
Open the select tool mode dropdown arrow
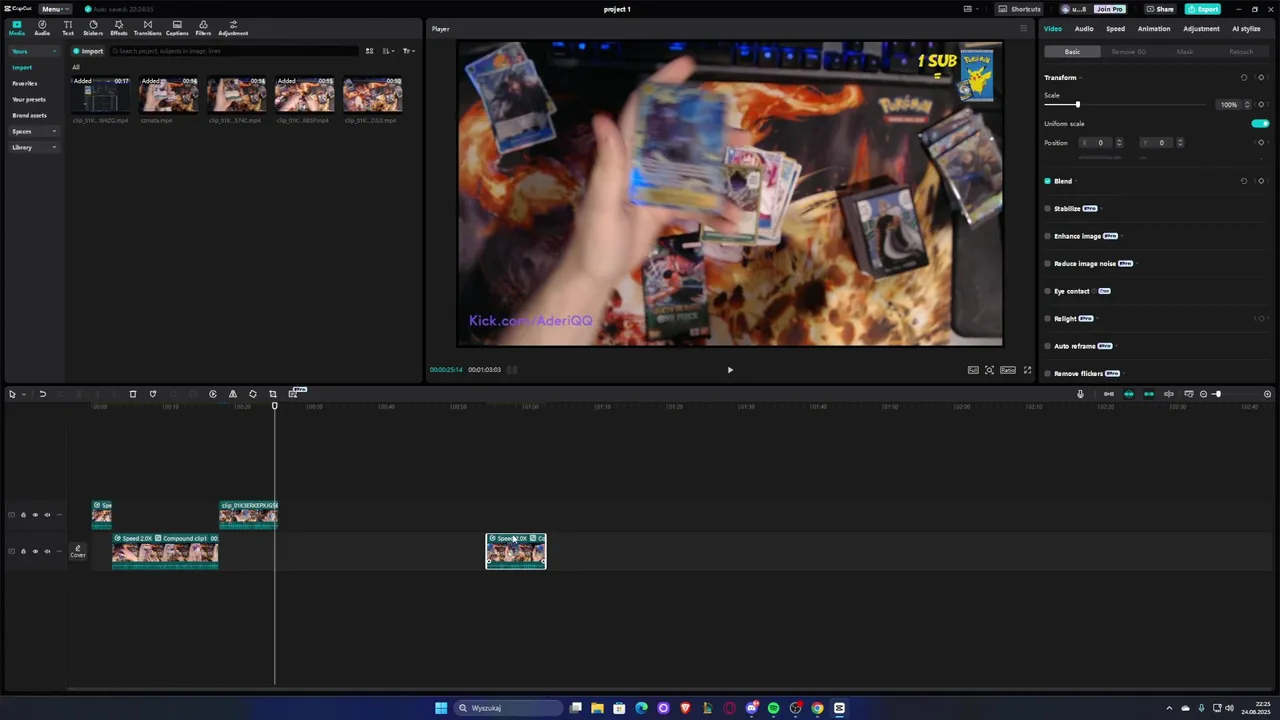point(24,394)
